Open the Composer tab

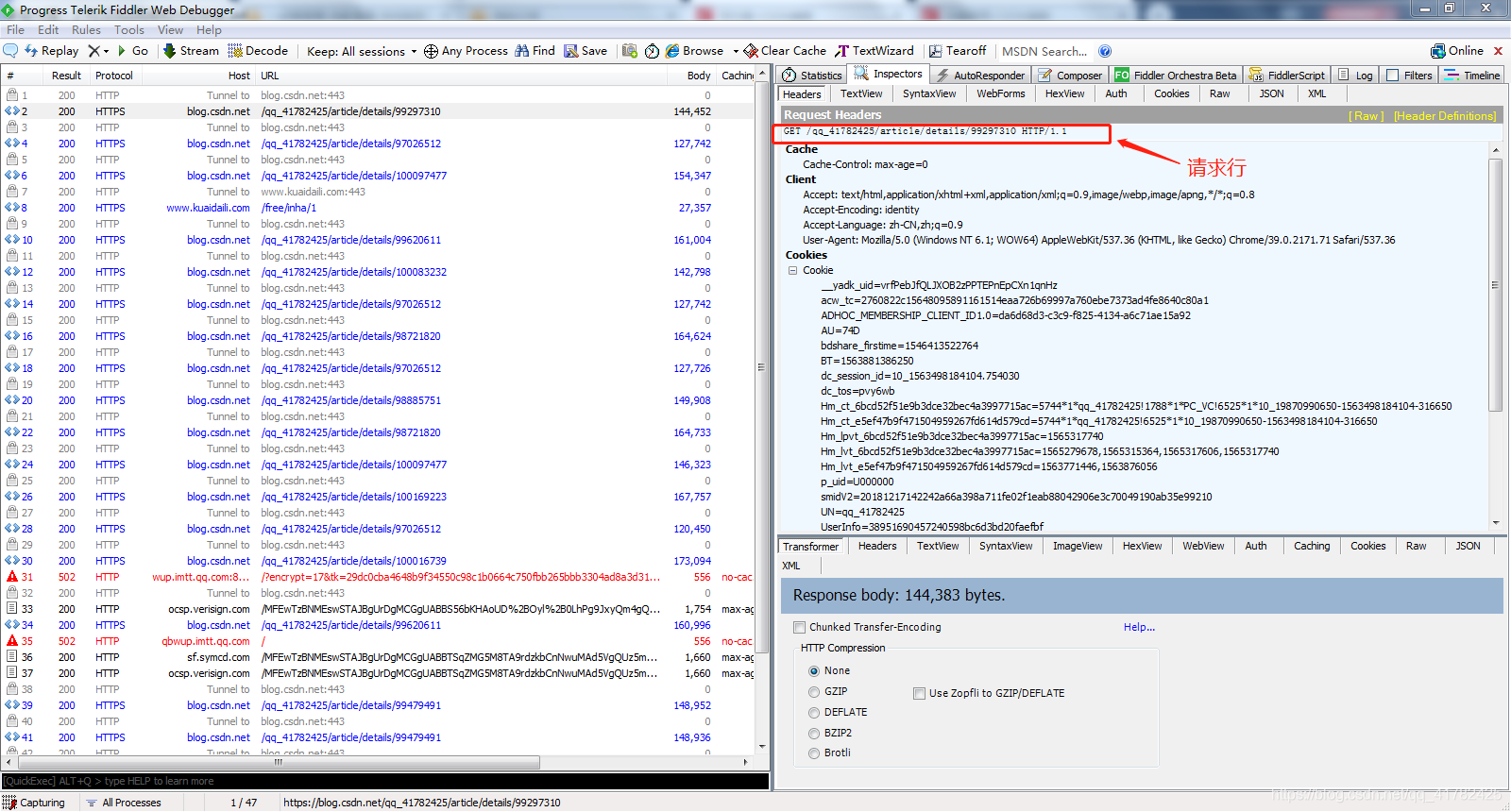click(x=1070, y=76)
